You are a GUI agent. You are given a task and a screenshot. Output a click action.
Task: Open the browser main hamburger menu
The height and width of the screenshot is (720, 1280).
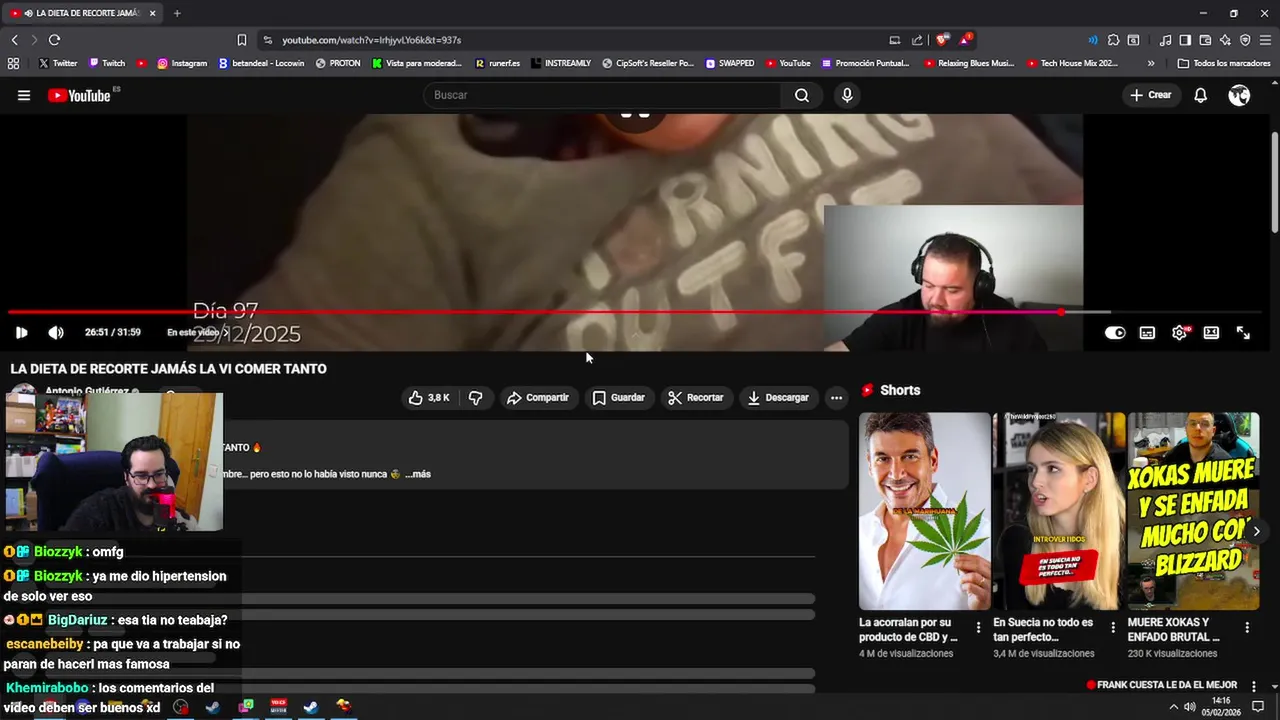[1265, 40]
